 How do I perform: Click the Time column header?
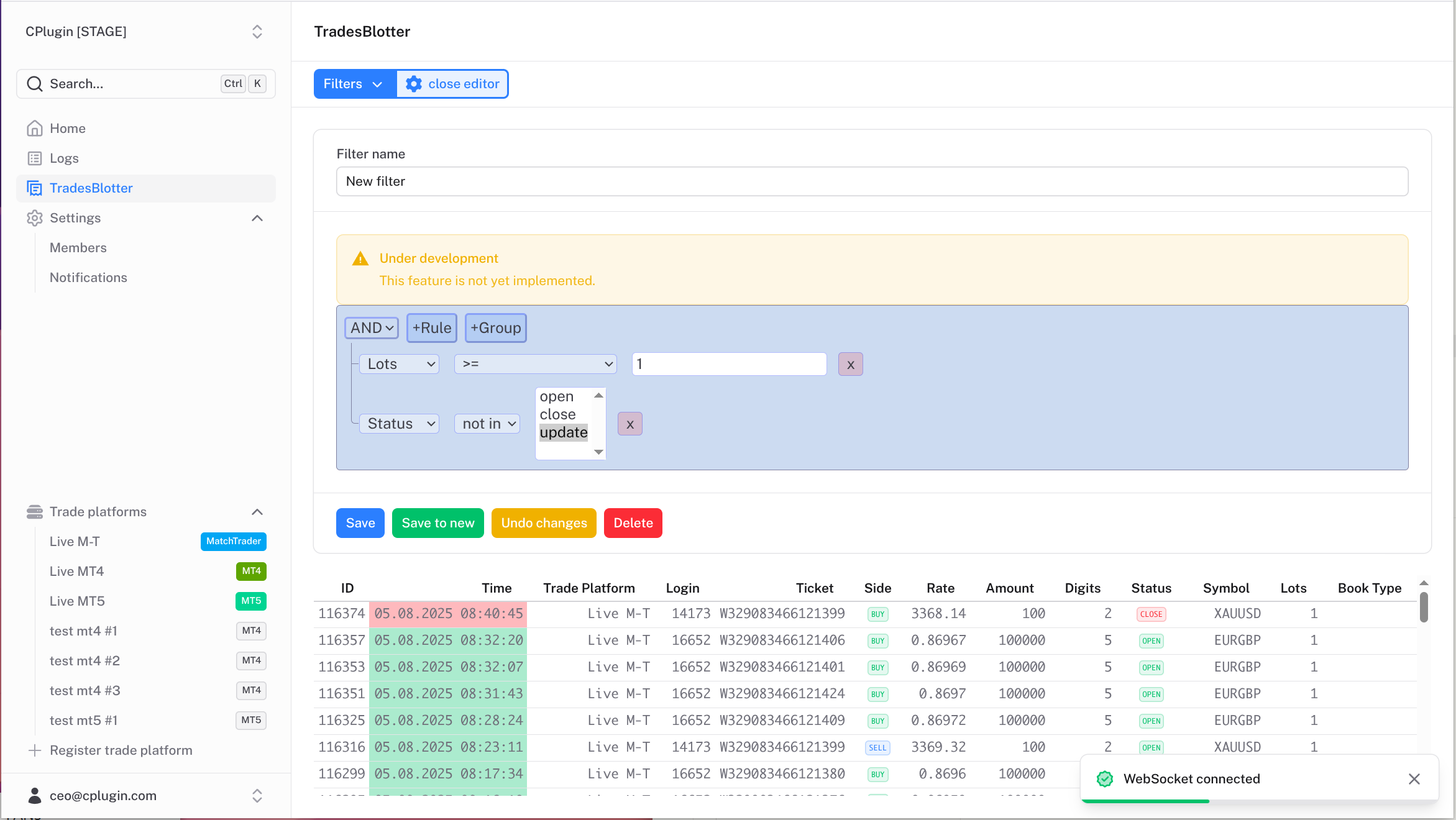[497, 588]
